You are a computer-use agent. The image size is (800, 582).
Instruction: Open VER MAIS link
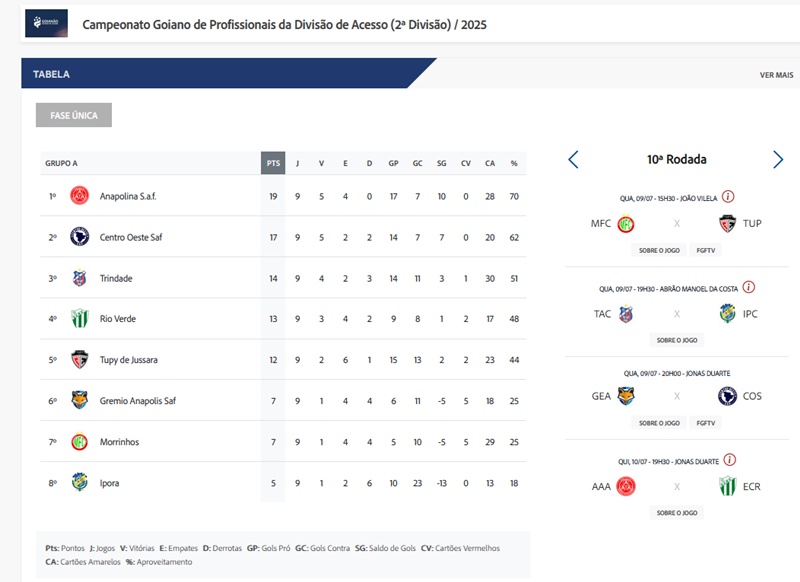pos(776,75)
